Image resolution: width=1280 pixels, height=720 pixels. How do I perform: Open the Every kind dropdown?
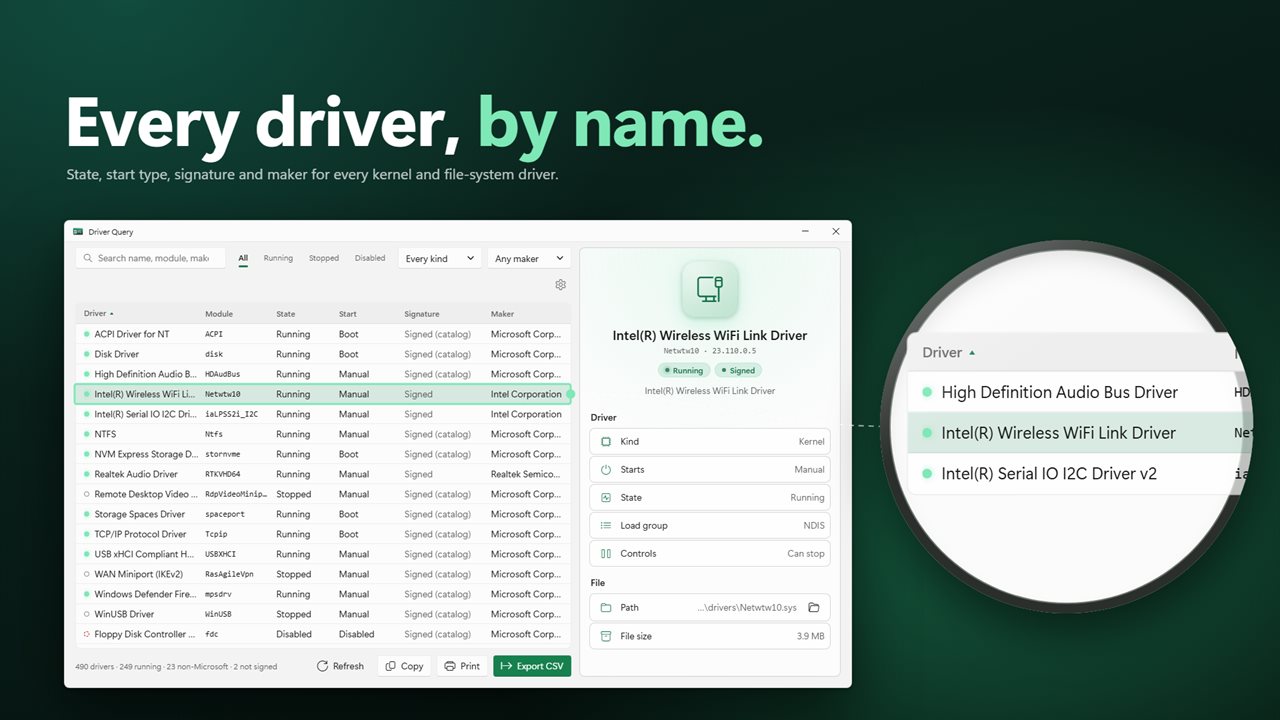point(441,258)
